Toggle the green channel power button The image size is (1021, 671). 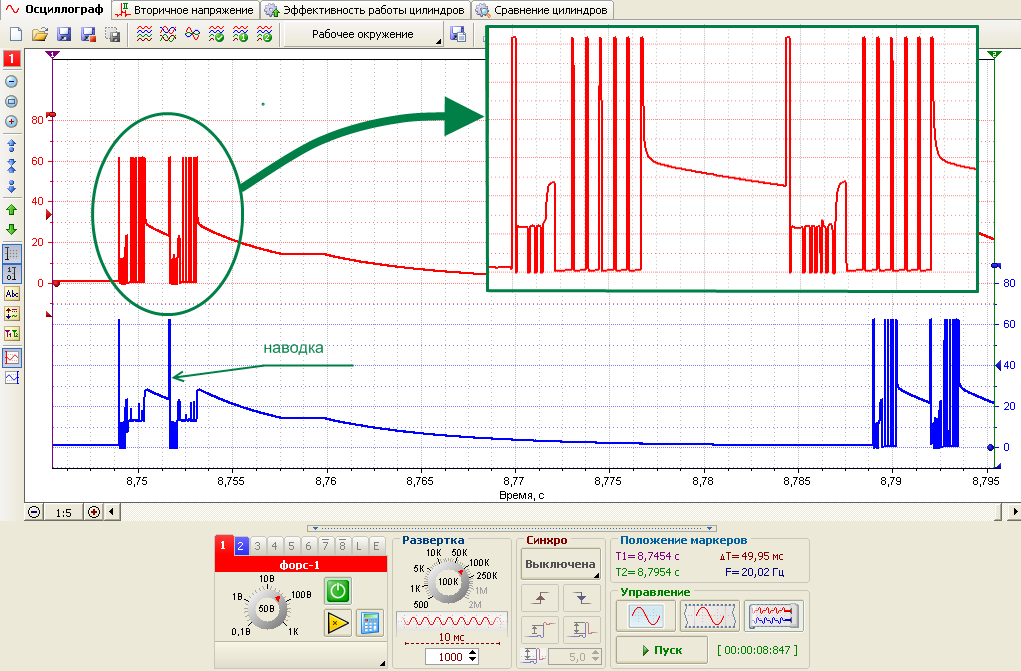(337, 591)
